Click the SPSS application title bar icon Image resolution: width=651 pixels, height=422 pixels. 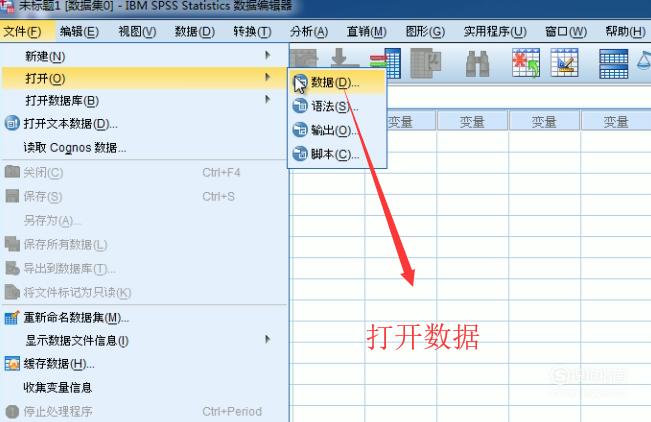(x=7, y=7)
